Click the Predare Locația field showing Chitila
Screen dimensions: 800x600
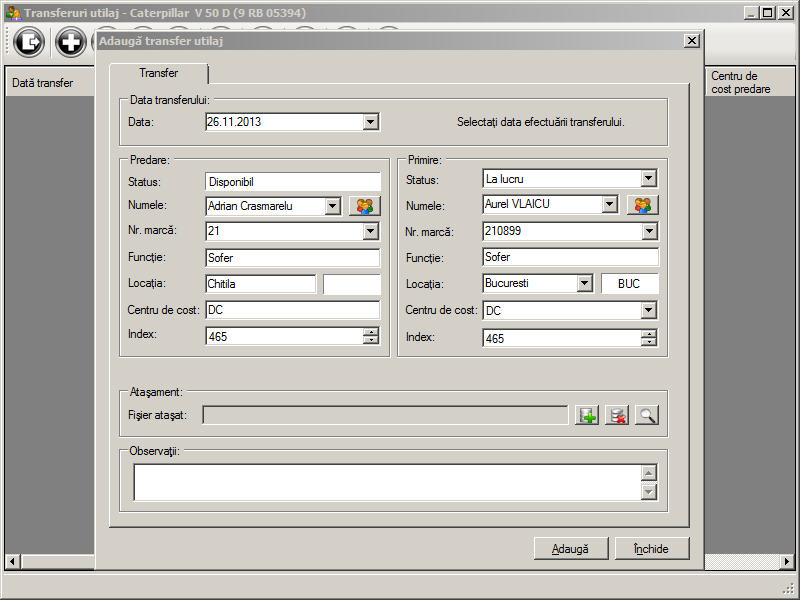click(261, 284)
